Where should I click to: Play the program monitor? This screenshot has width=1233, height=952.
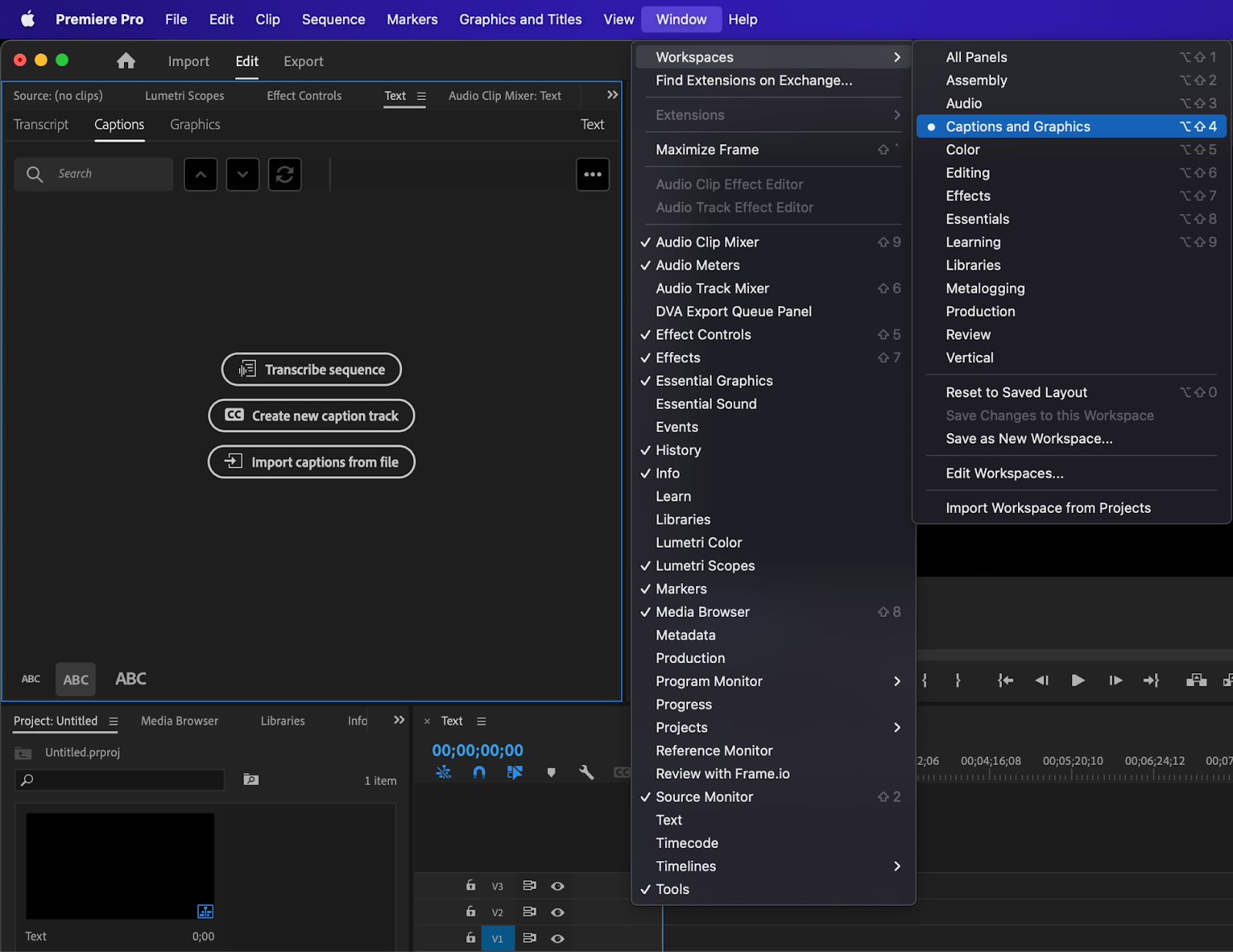(x=1078, y=680)
